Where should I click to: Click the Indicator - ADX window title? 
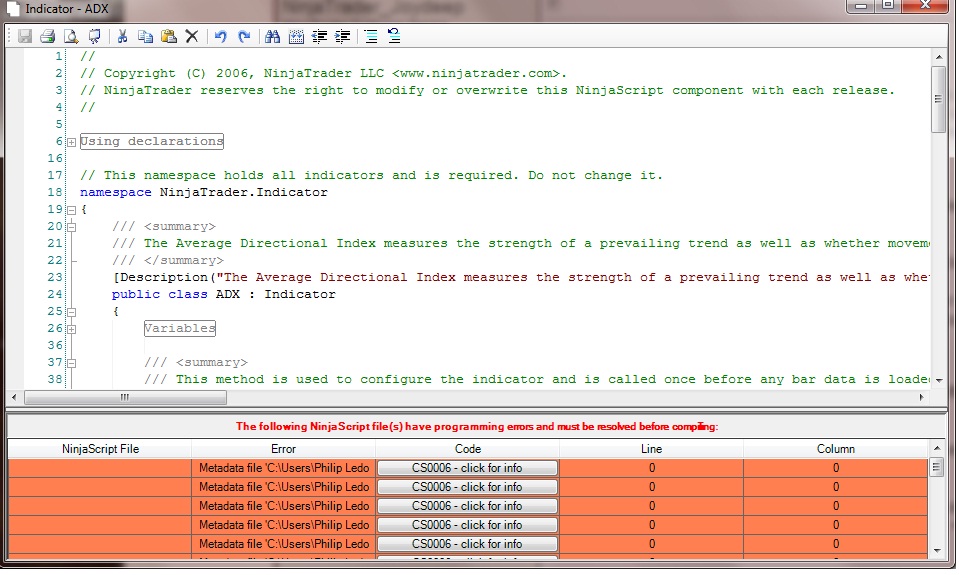click(67, 9)
